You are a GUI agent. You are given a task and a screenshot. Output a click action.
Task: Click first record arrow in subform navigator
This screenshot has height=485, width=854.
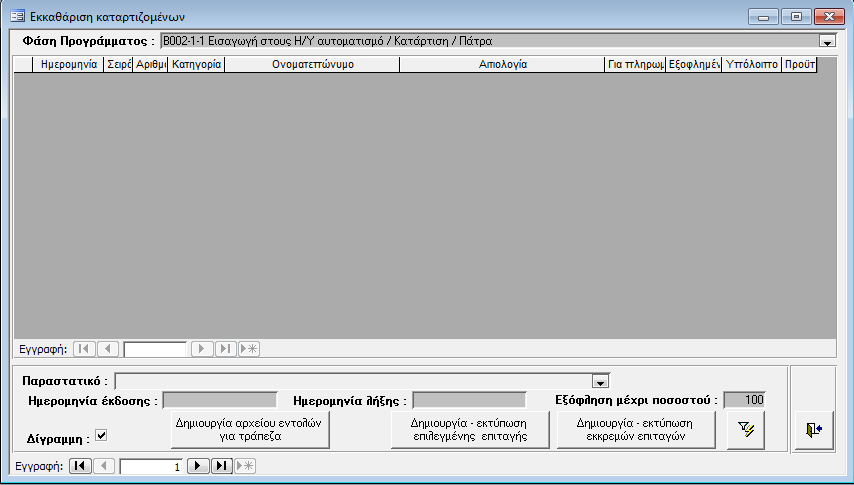pyautogui.click(x=84, y=349)
